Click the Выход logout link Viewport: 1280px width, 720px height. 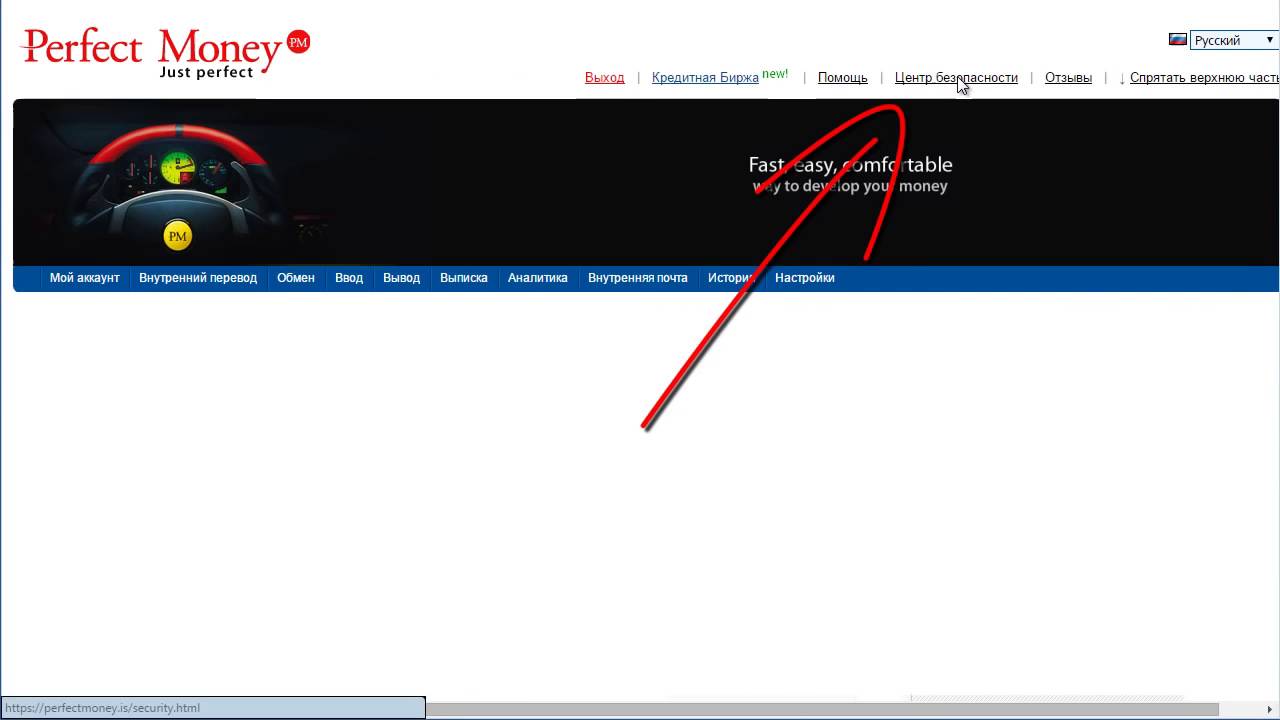[604, 77]
